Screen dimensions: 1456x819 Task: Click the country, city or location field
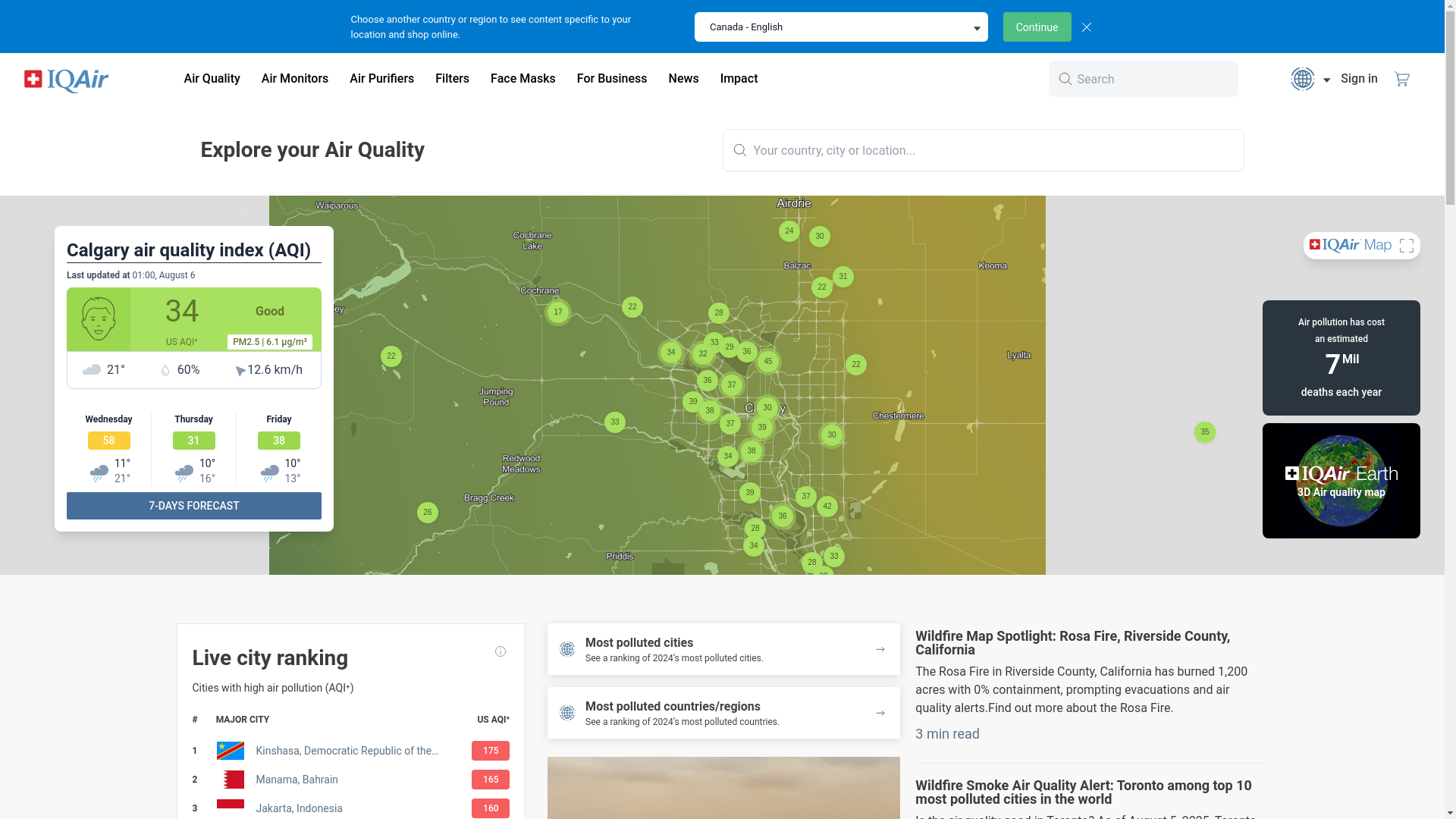[x=984, y=150]
